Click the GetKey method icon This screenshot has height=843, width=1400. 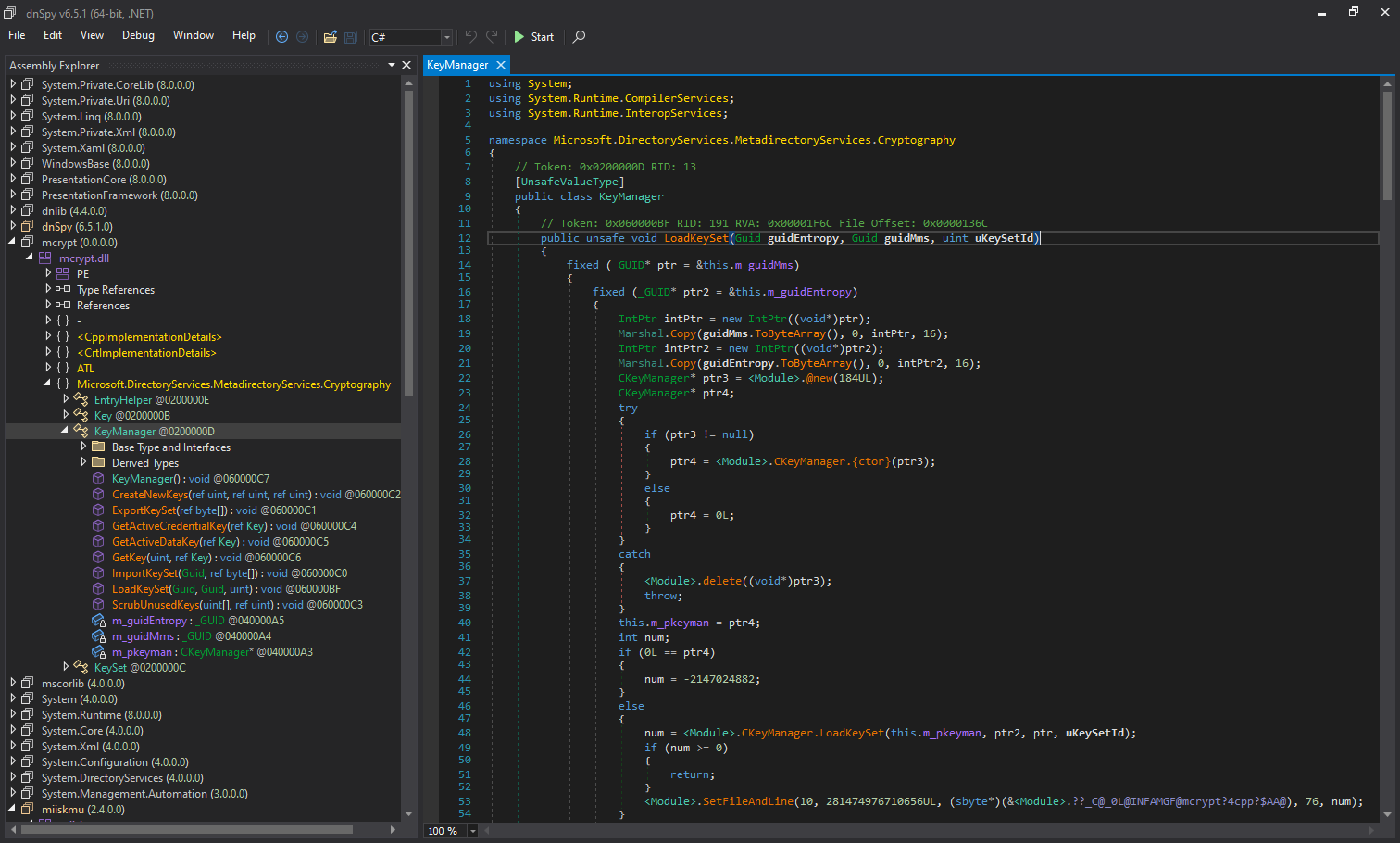coord(98,557)
